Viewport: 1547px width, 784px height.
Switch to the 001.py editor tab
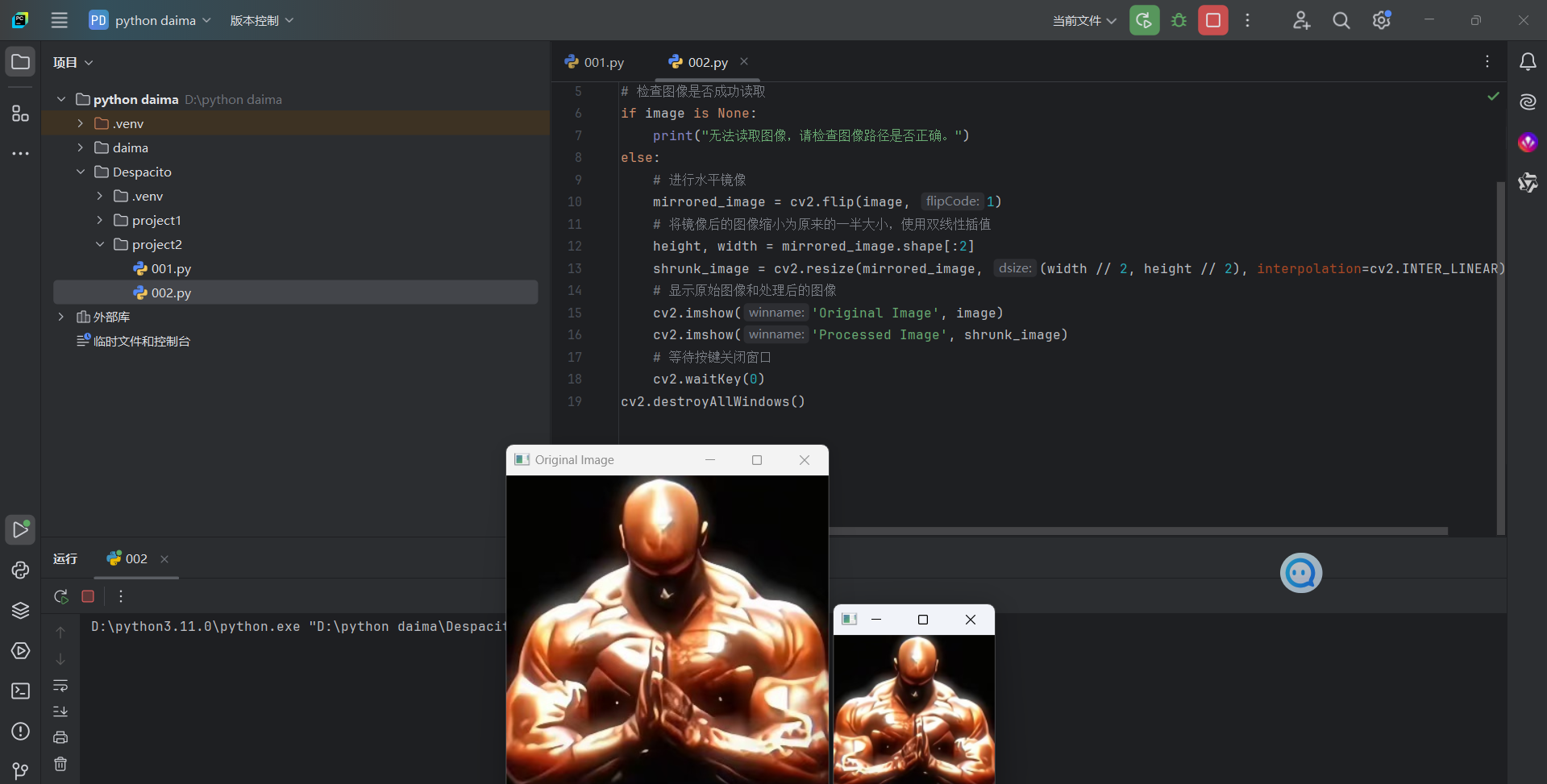point(595,62)
